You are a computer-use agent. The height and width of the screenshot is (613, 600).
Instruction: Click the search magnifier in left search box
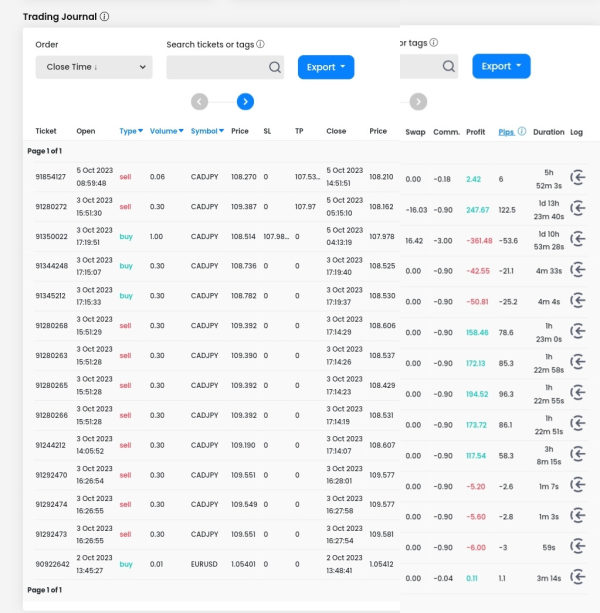275,67
